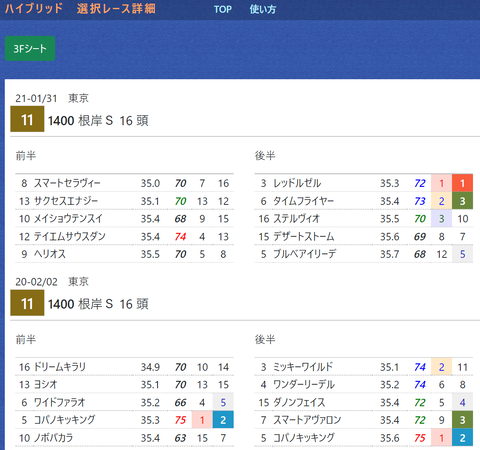Viewport: 480px width, 450px height.
Task: Click the race 11 badge for 21-01/31
Action: (27, 119)
